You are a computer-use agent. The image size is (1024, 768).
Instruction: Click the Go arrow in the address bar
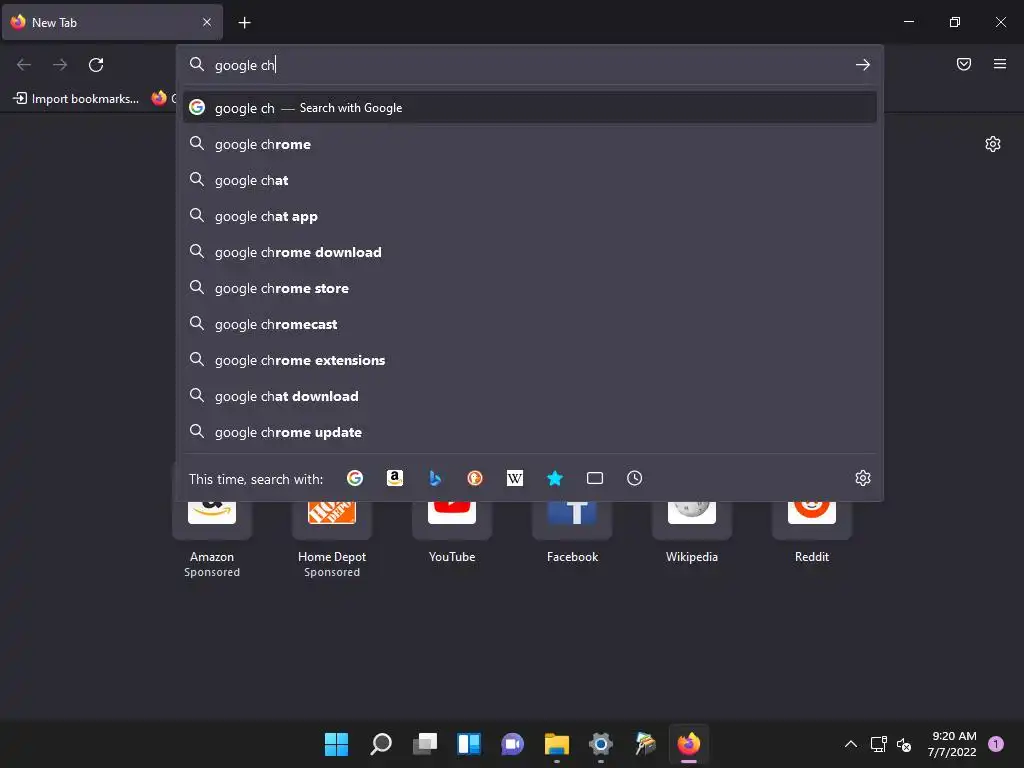(x=863, y=65)
